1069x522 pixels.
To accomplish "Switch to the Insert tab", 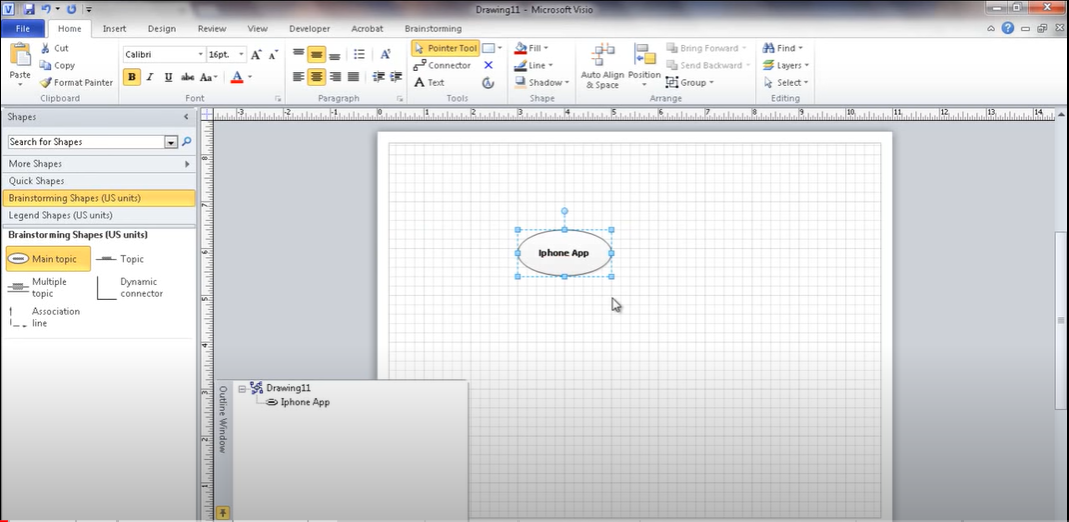I will point(114,29).
